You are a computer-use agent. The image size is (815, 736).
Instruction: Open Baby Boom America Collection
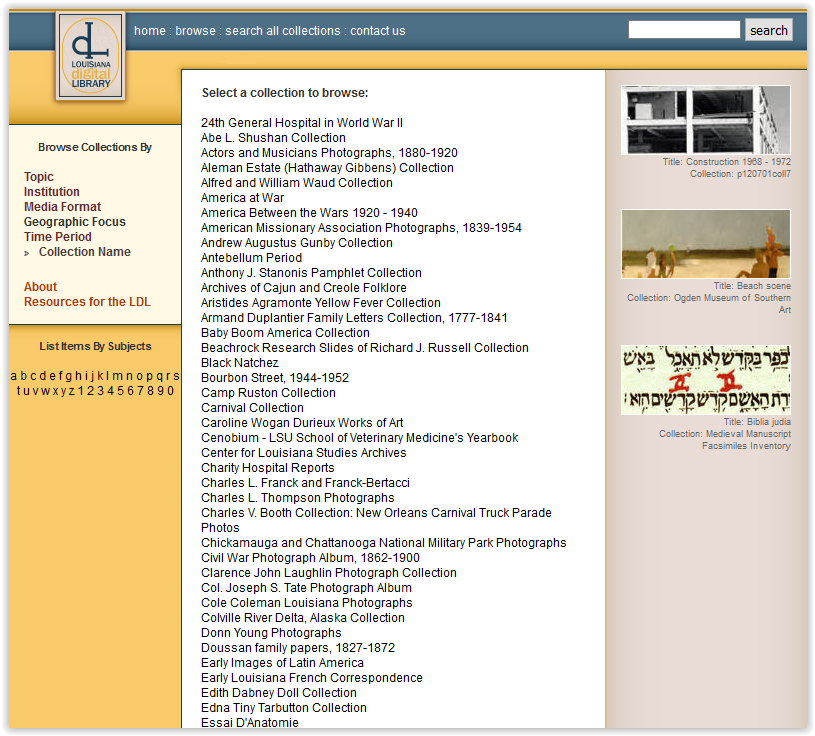(x=285, y=333)
